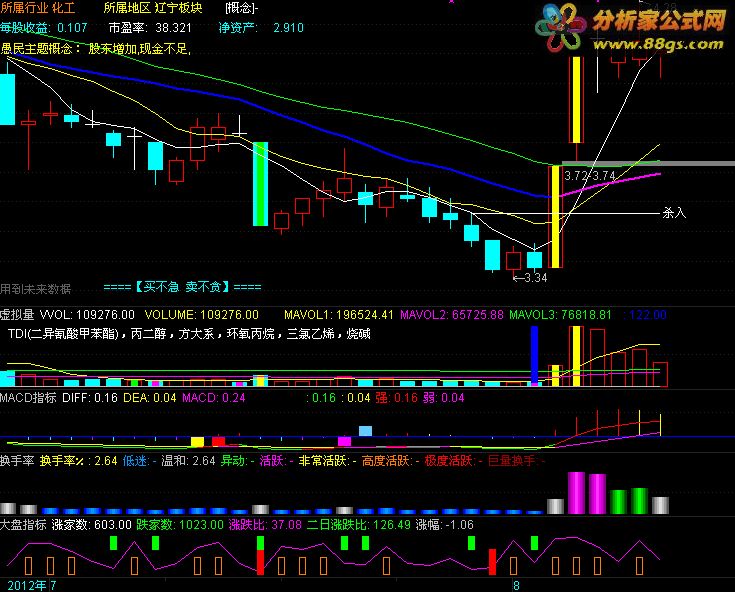Click the 虚拟量 VVOL 109276.00 readout
The image size is (735, 592).
click(x=68, y=315)
